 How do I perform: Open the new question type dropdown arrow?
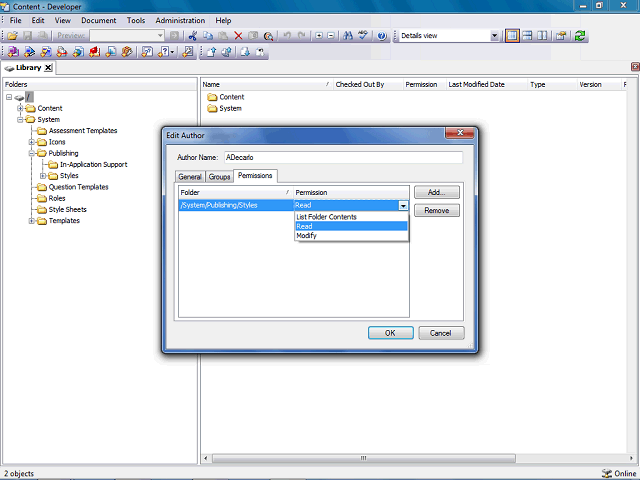point(173,52)
